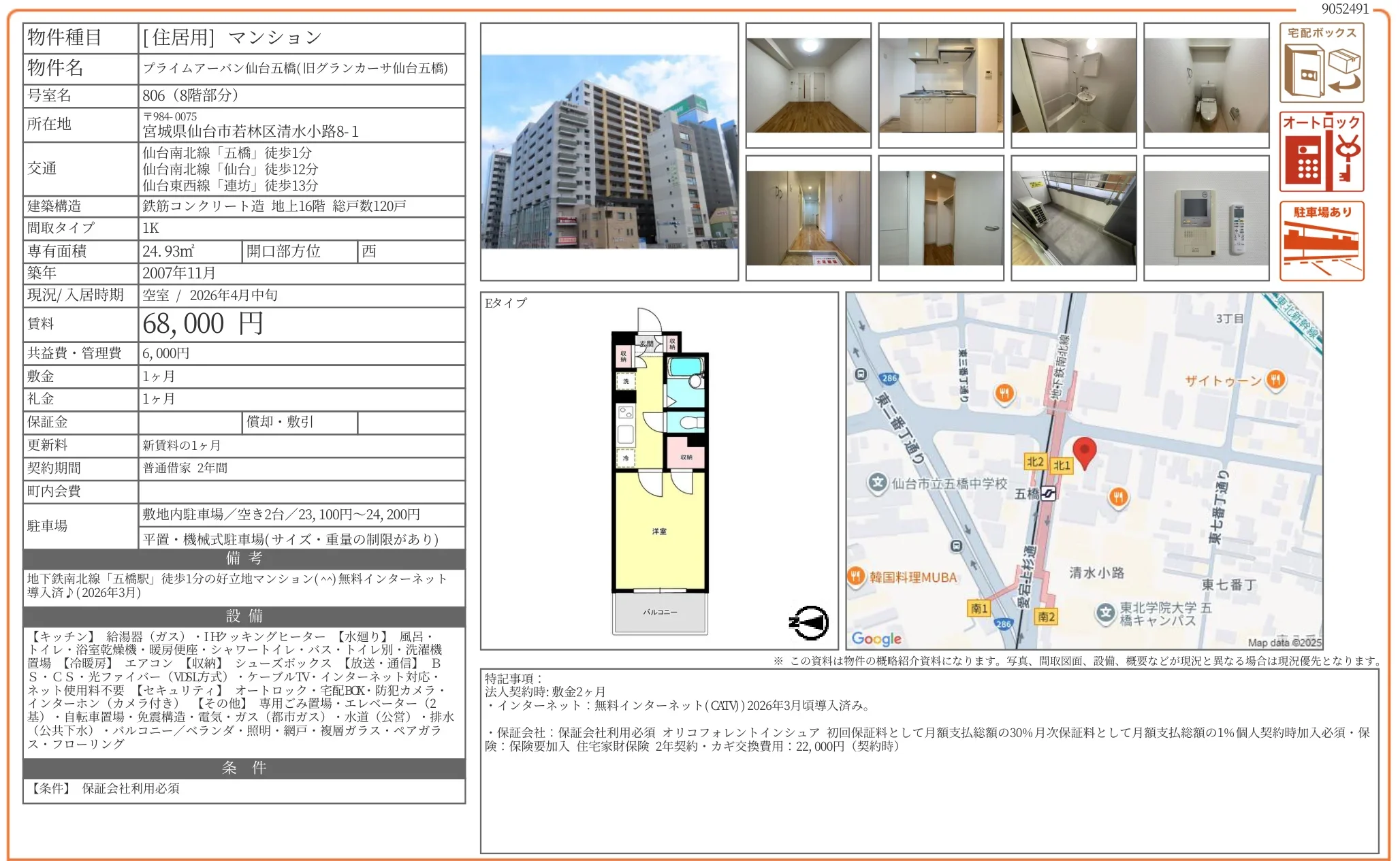Click the 物件種目 value マンション
1400x861 pixels.
click(x=274, y=37)
